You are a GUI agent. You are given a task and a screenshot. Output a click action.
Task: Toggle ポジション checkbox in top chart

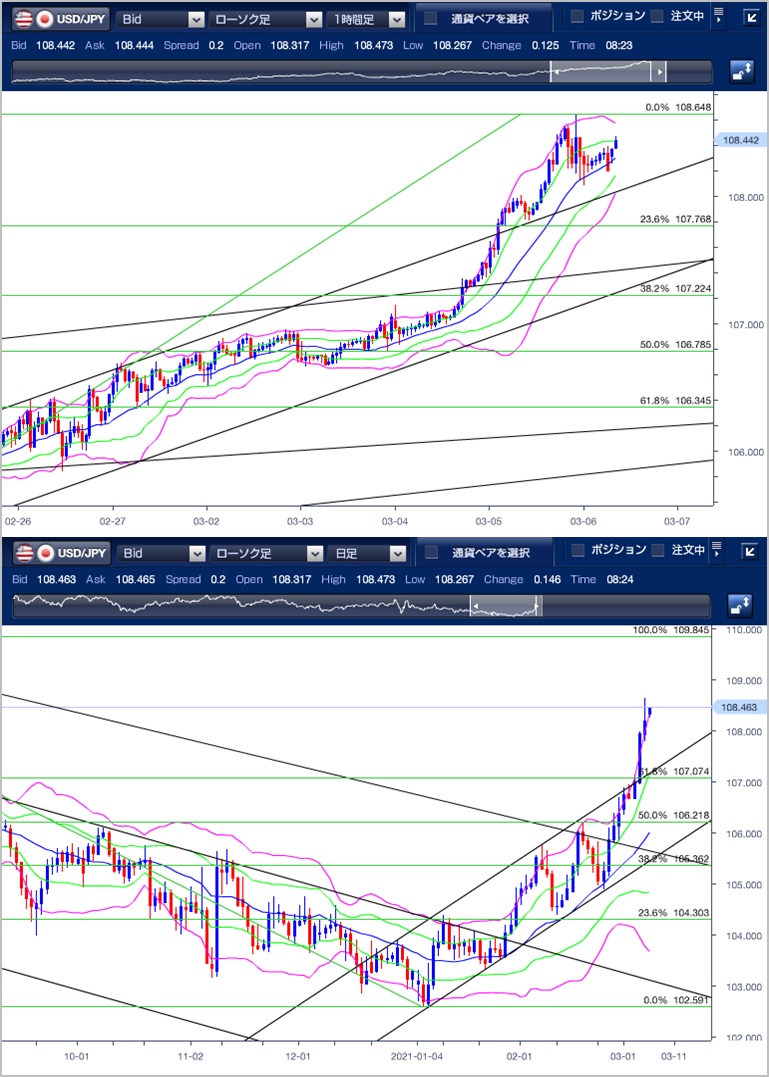point(577,17)
